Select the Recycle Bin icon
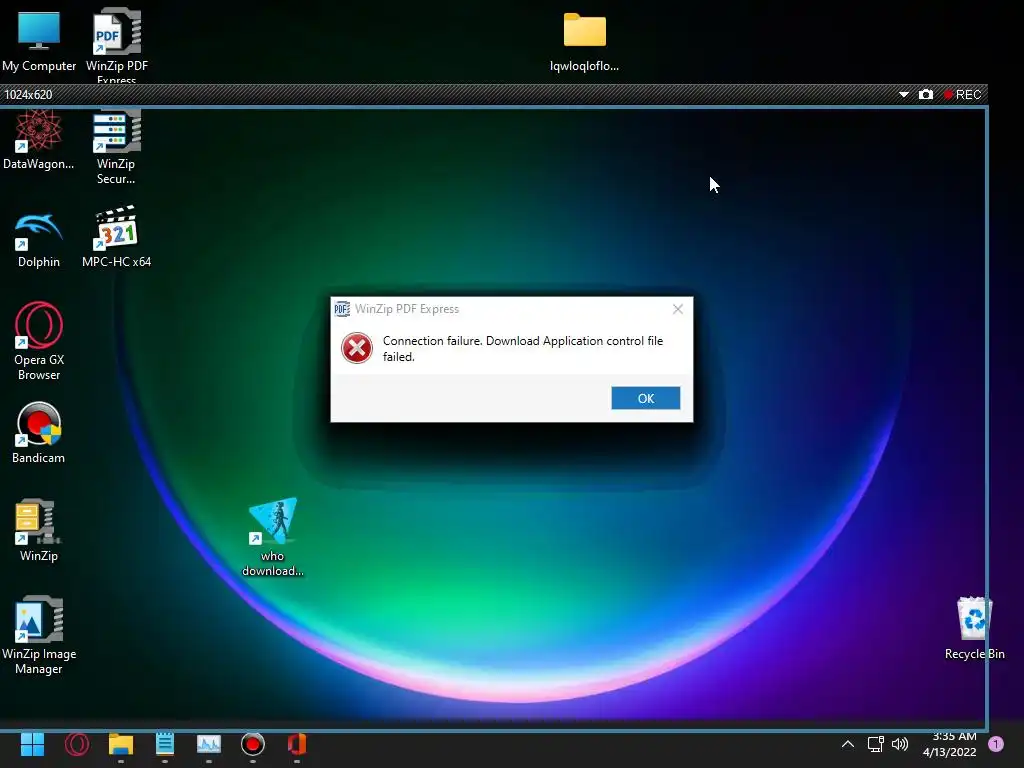This screenshot has width=1024, height=768. pyautogui.click(x=974, y=628)
